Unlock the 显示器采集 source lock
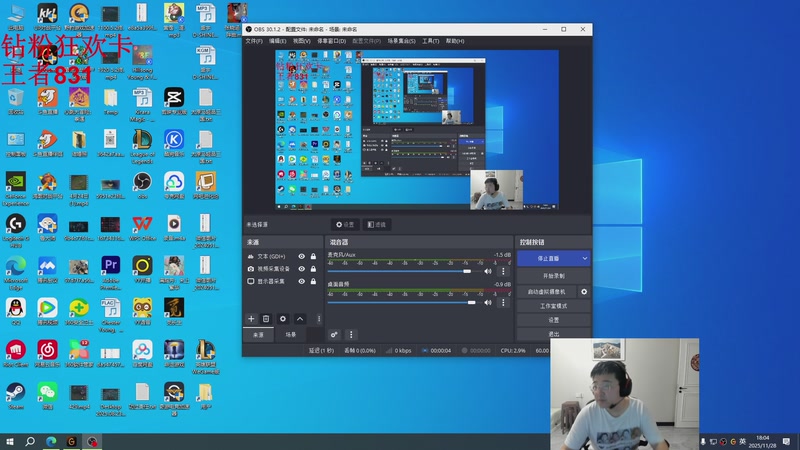The image size is (800, 450). click(313, 281)
